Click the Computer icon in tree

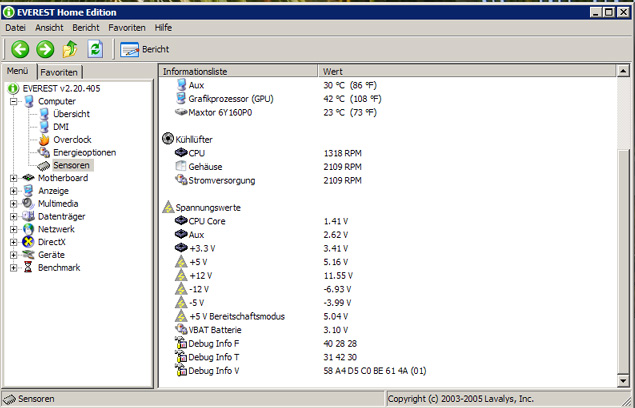pos(28,101)
